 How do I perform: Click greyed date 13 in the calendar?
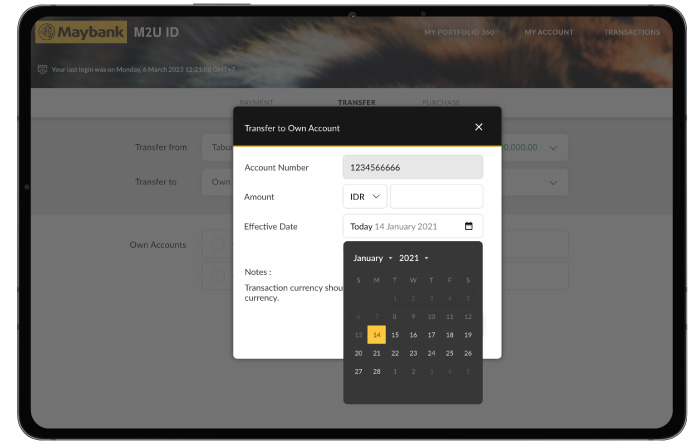[x=358, y=335]
